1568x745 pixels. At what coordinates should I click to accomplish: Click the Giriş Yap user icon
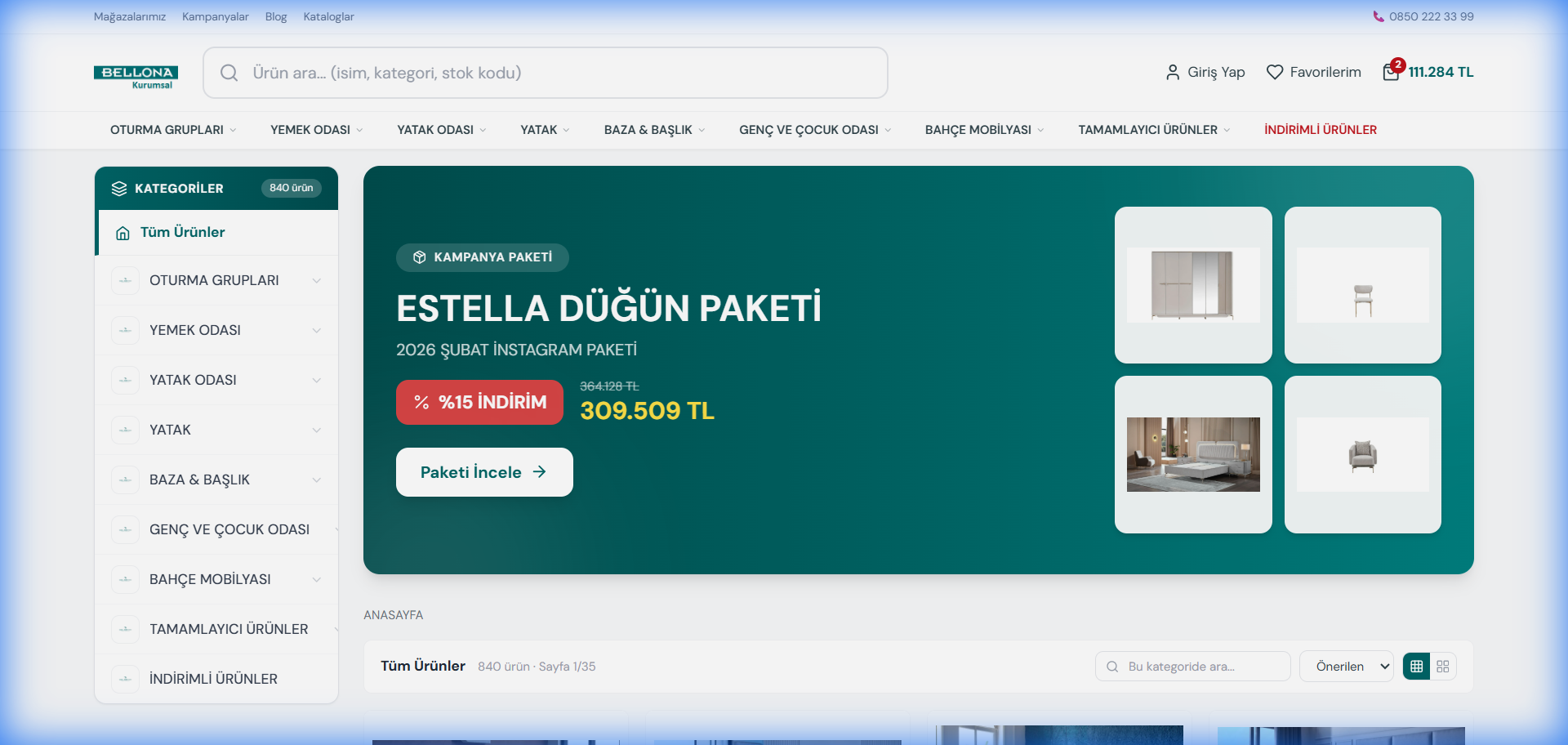tap(1173, 73)
